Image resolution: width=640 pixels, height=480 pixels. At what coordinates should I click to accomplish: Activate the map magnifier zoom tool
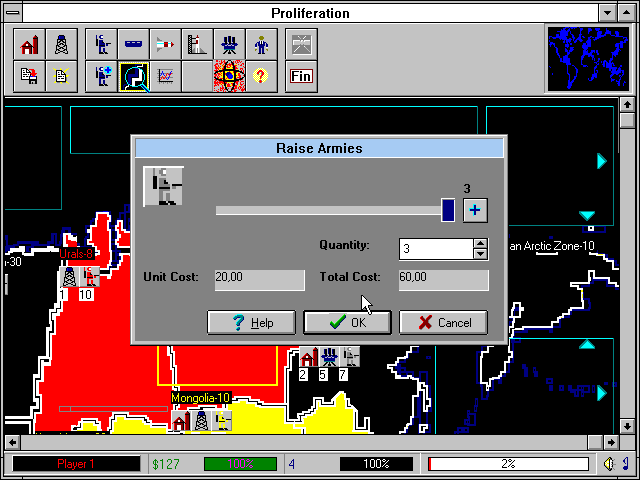tap(133, 76)
